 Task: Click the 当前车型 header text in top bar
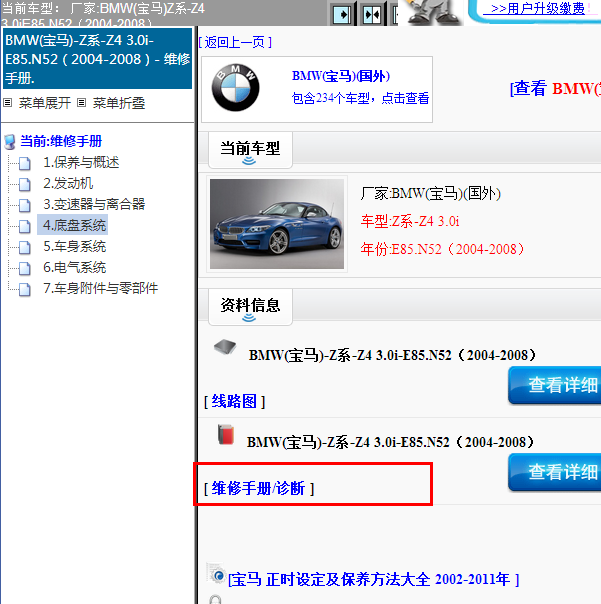pos(103,13)
